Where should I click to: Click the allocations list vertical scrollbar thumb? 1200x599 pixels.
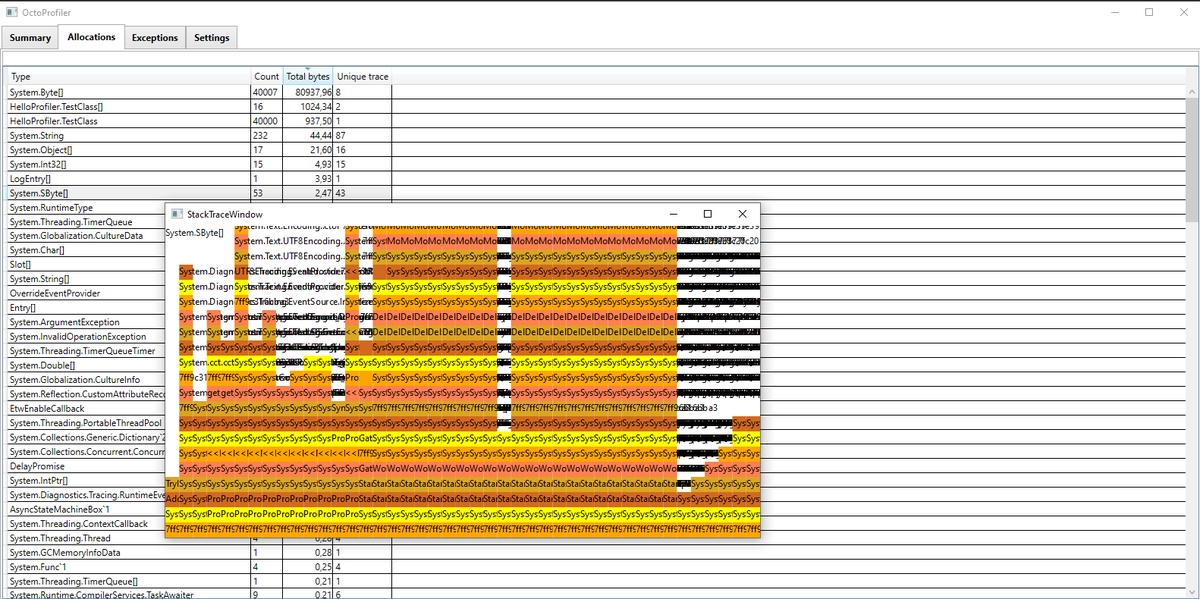(x=1192, y=160)
